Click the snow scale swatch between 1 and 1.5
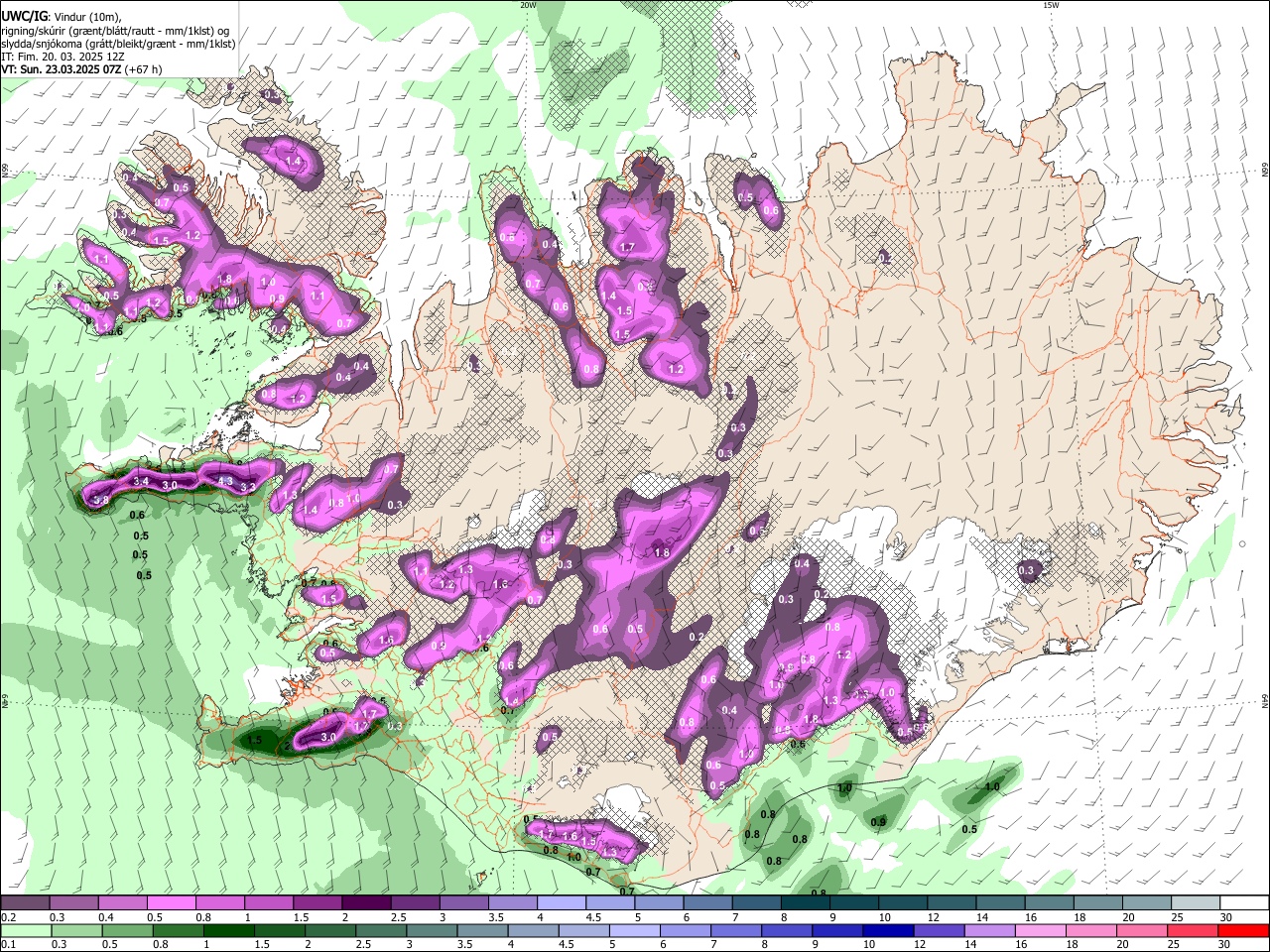 [268, 902]
